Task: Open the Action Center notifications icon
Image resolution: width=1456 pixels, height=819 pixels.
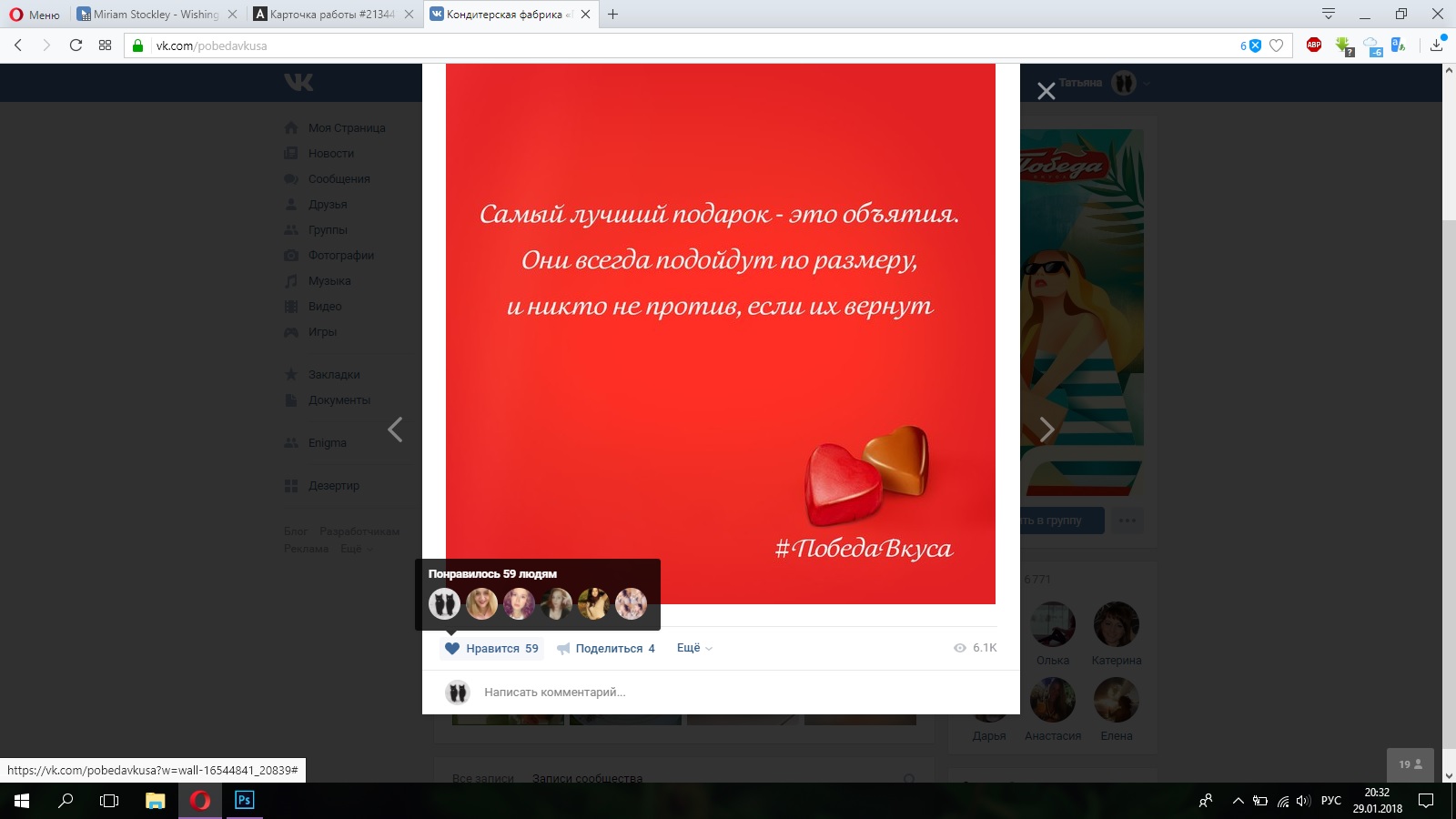Action: [1426, 801]
